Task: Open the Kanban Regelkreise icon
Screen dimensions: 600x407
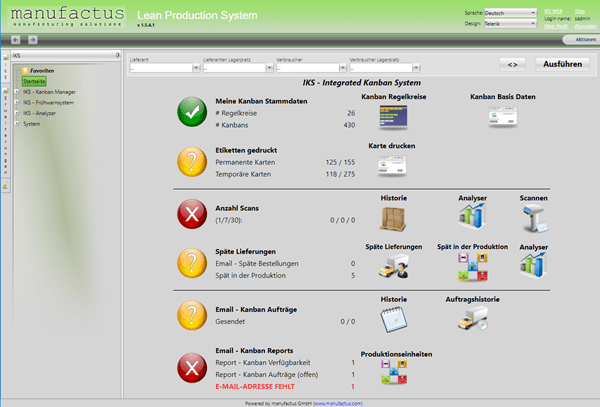Action: pos(393,117)
